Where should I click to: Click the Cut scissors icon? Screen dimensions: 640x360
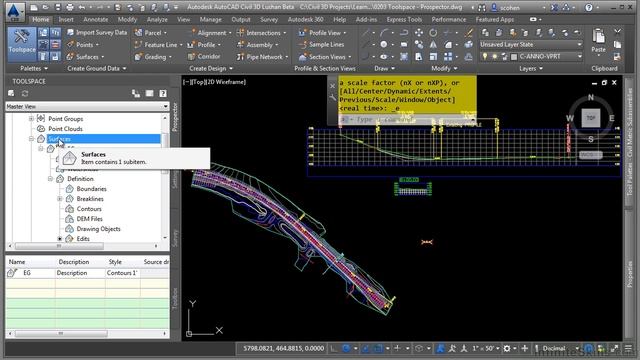618,32
